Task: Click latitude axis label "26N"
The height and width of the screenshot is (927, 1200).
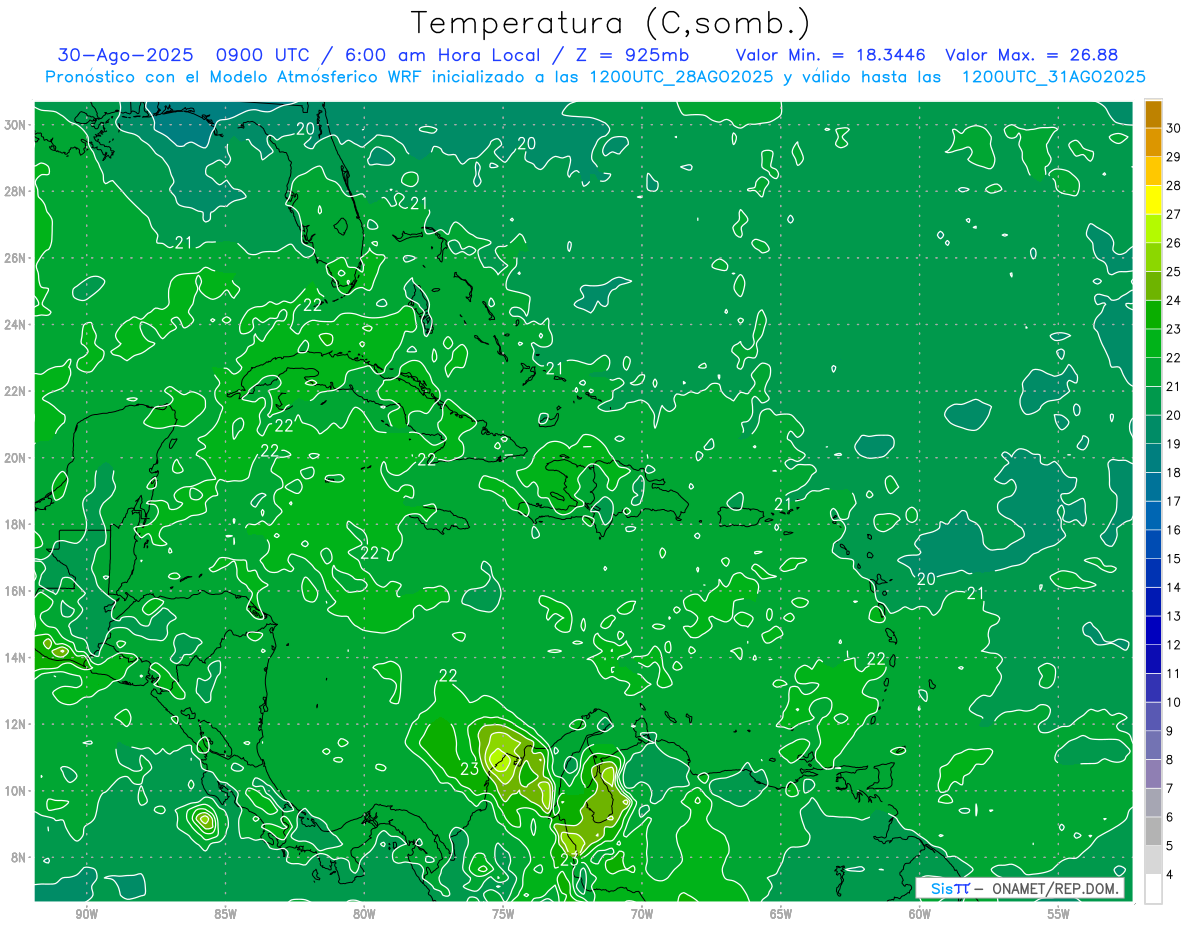Action: [16, 258]
